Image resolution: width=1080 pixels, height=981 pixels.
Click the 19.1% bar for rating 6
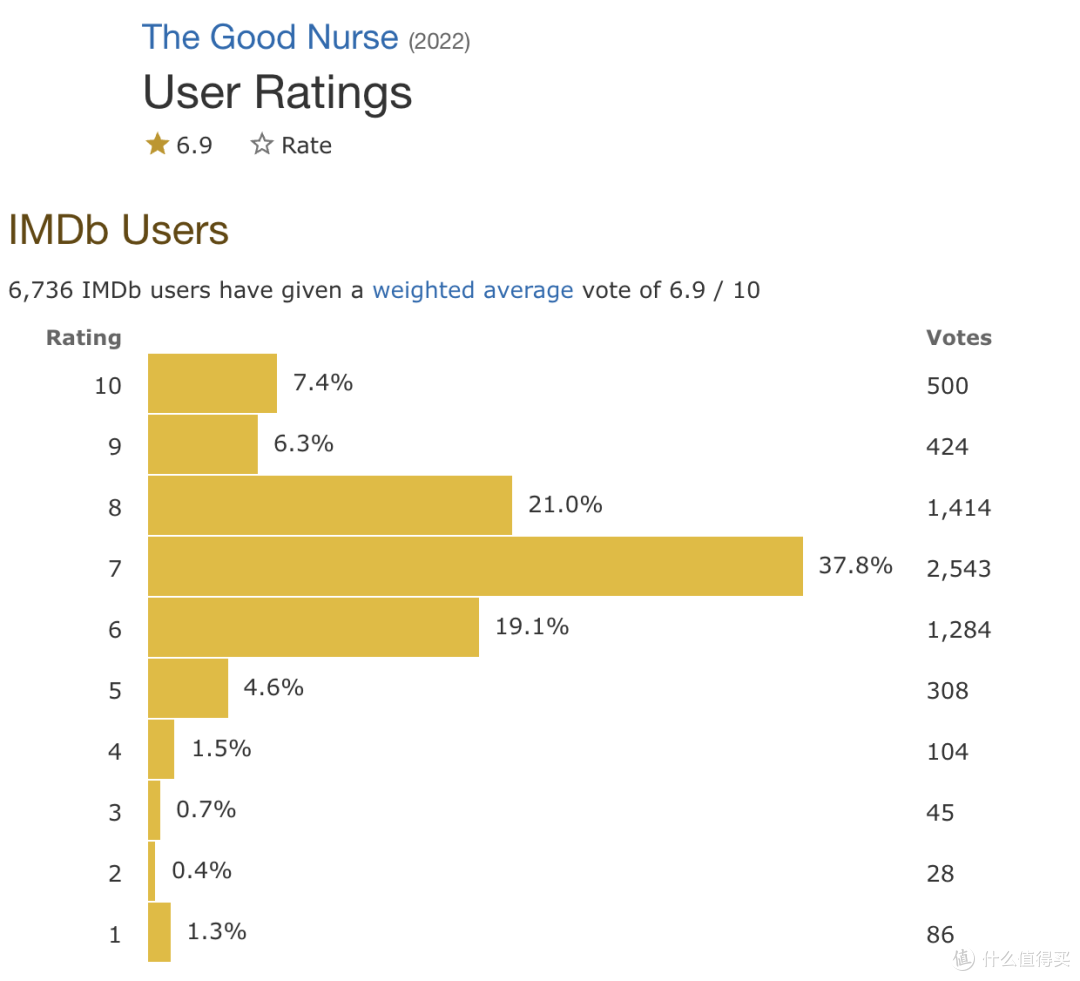(x=313, y=627)
